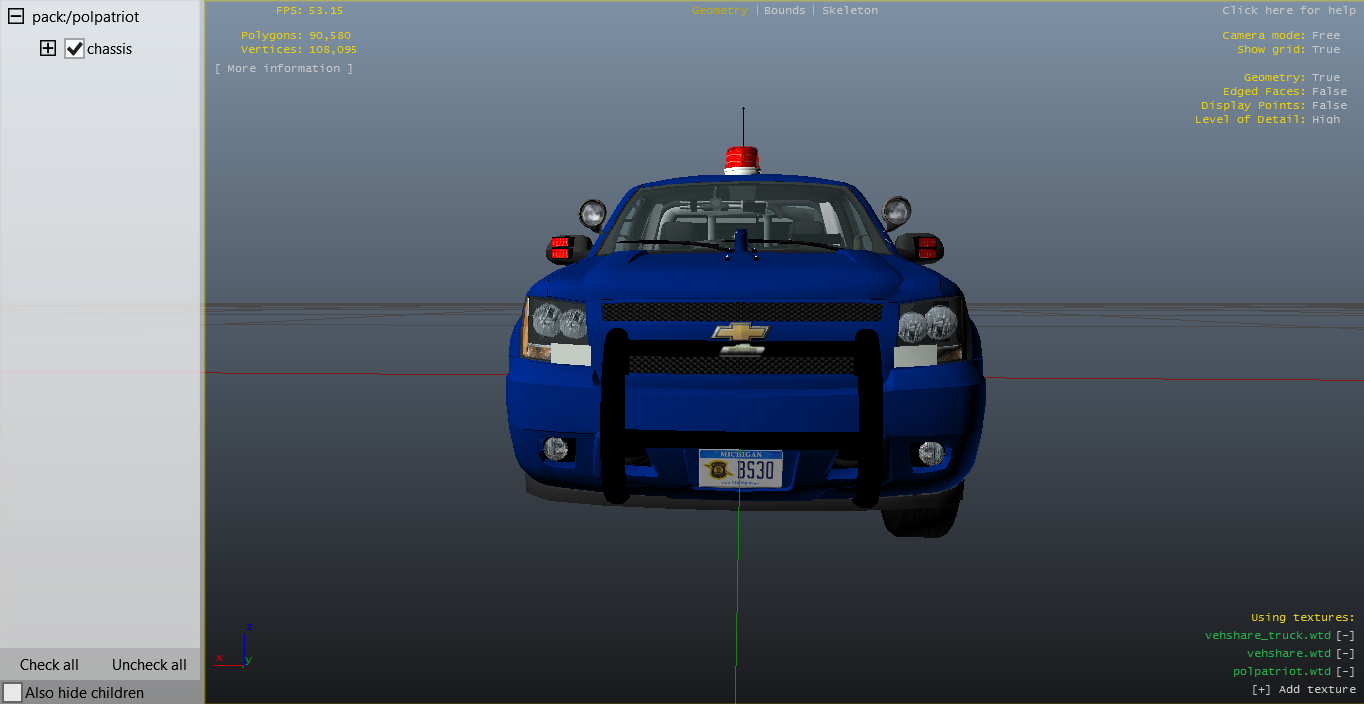1364x704 pixels.
Task: Remove the polpatriot.wtd texture with [-]
Action: (x=1345, y=671)
